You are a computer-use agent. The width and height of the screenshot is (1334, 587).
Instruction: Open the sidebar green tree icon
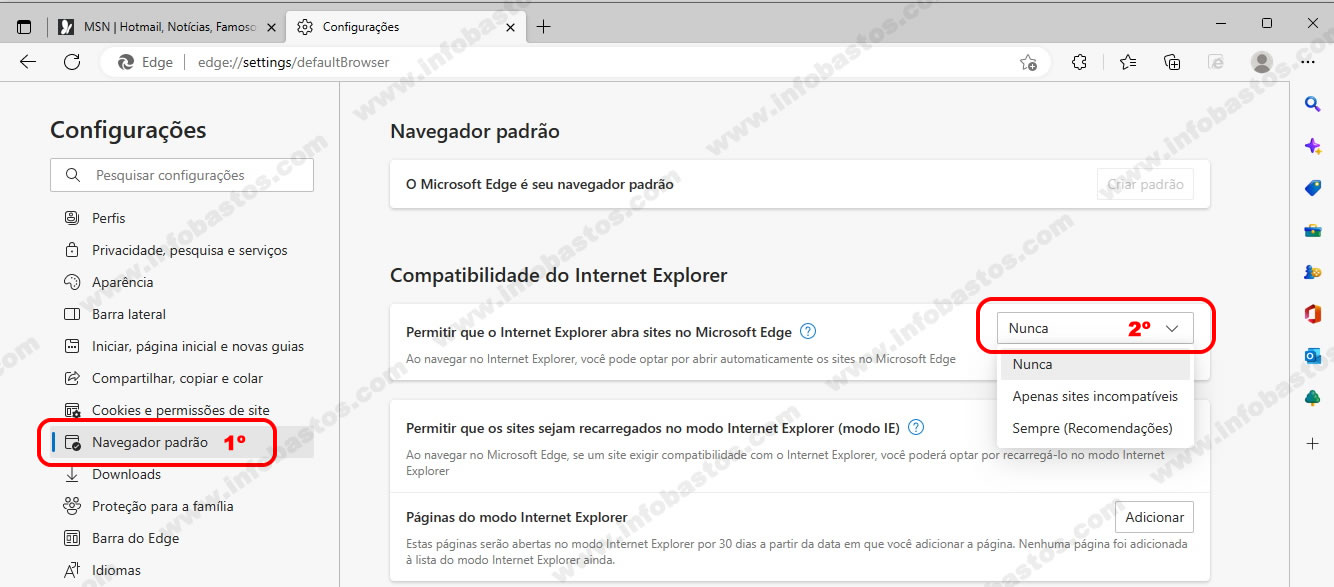[x=1312, y=398]
